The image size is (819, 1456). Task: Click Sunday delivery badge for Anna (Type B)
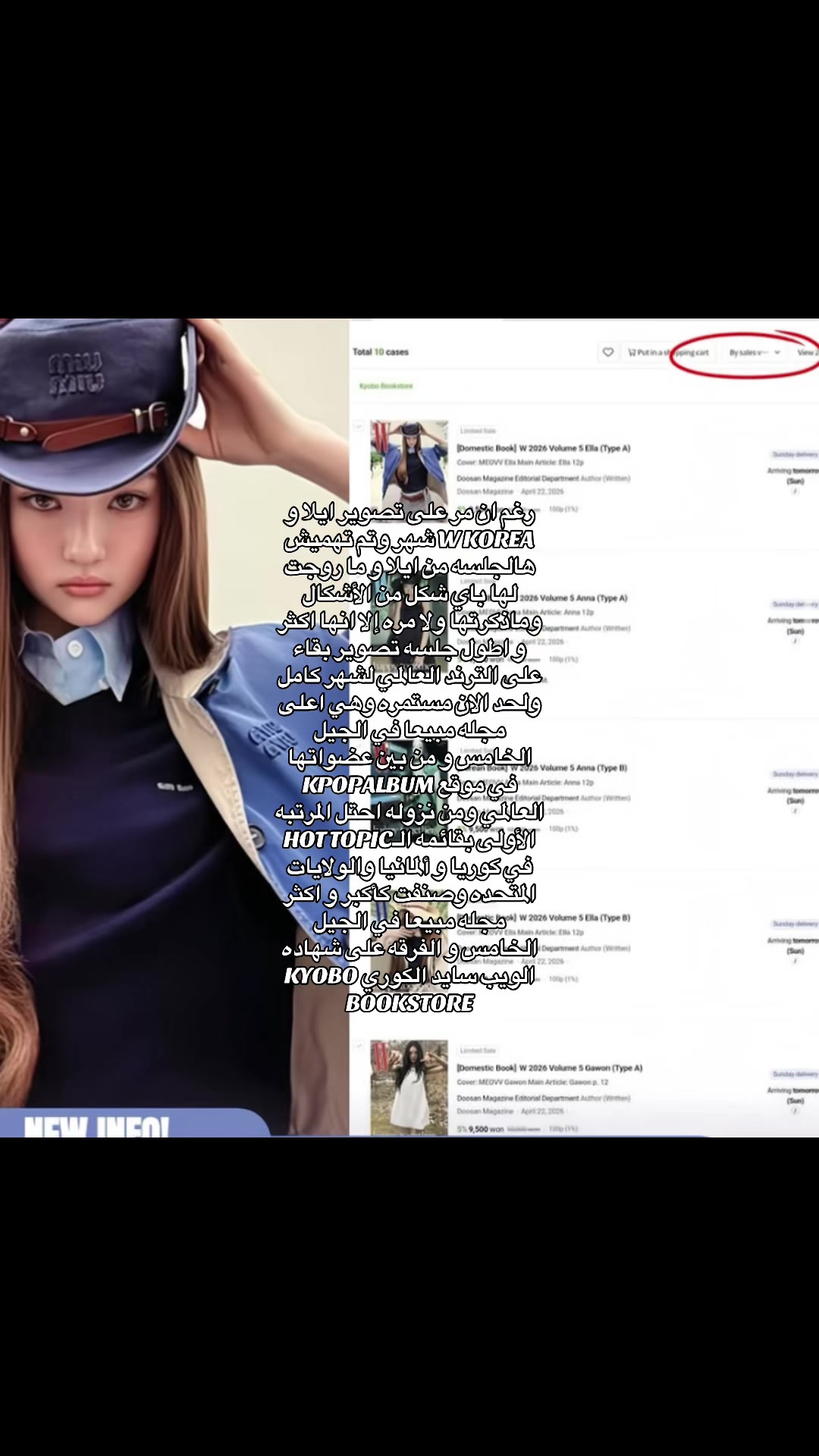(x=795, y=774)
